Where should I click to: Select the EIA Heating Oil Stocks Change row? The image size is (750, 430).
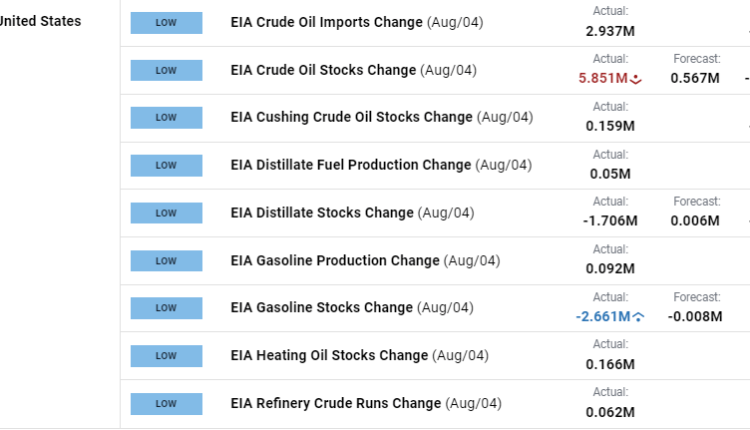(330, 356)
